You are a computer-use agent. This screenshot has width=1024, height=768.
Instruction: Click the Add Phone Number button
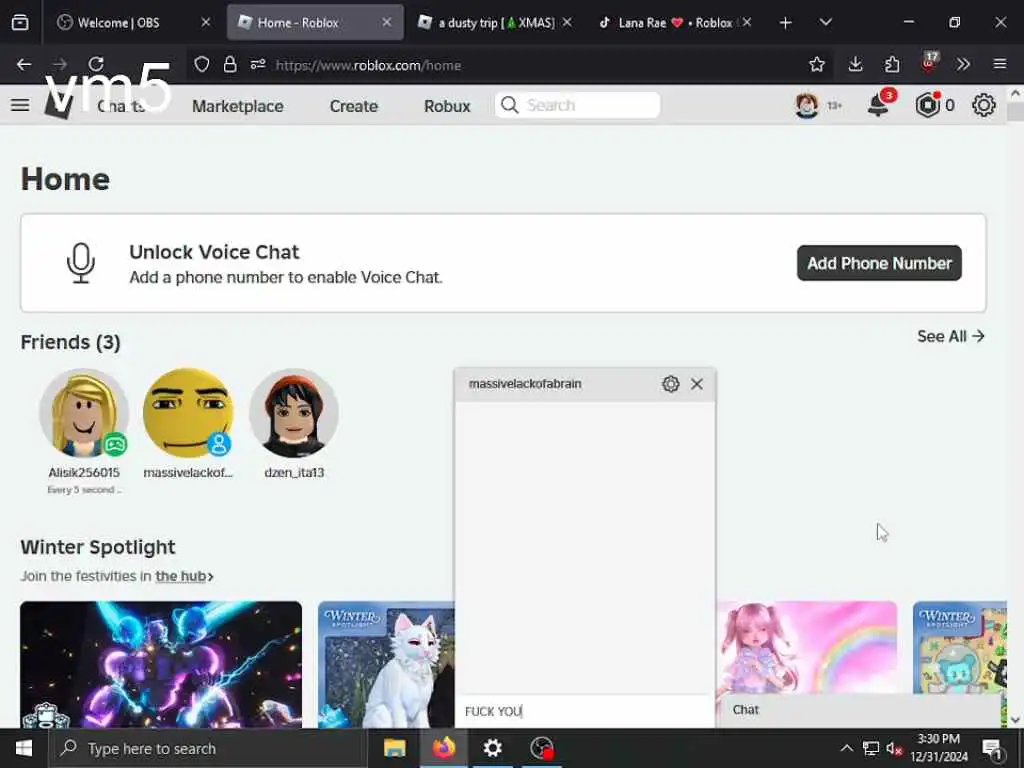tap(879, 263)
